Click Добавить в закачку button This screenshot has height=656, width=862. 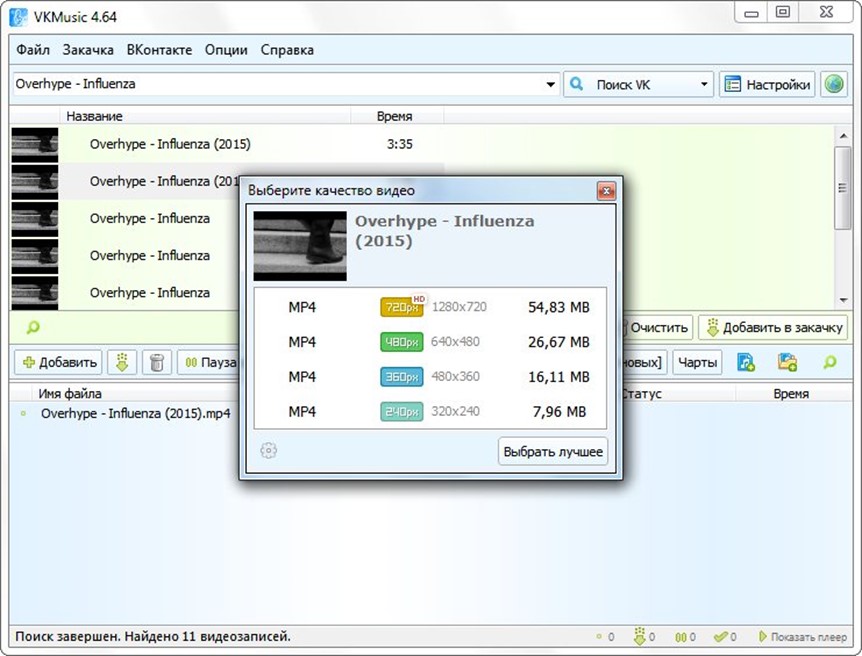pos(775,328)
